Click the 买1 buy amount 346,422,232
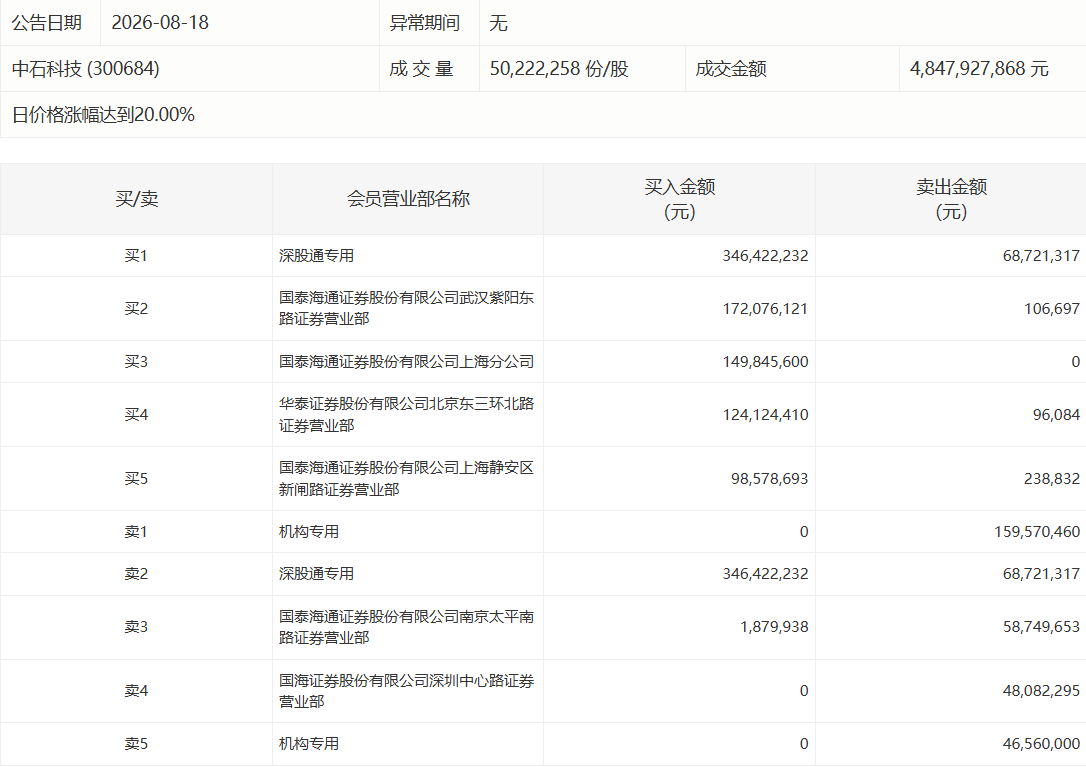Viewport: 1086px width, 767px height. pos(765,256)
